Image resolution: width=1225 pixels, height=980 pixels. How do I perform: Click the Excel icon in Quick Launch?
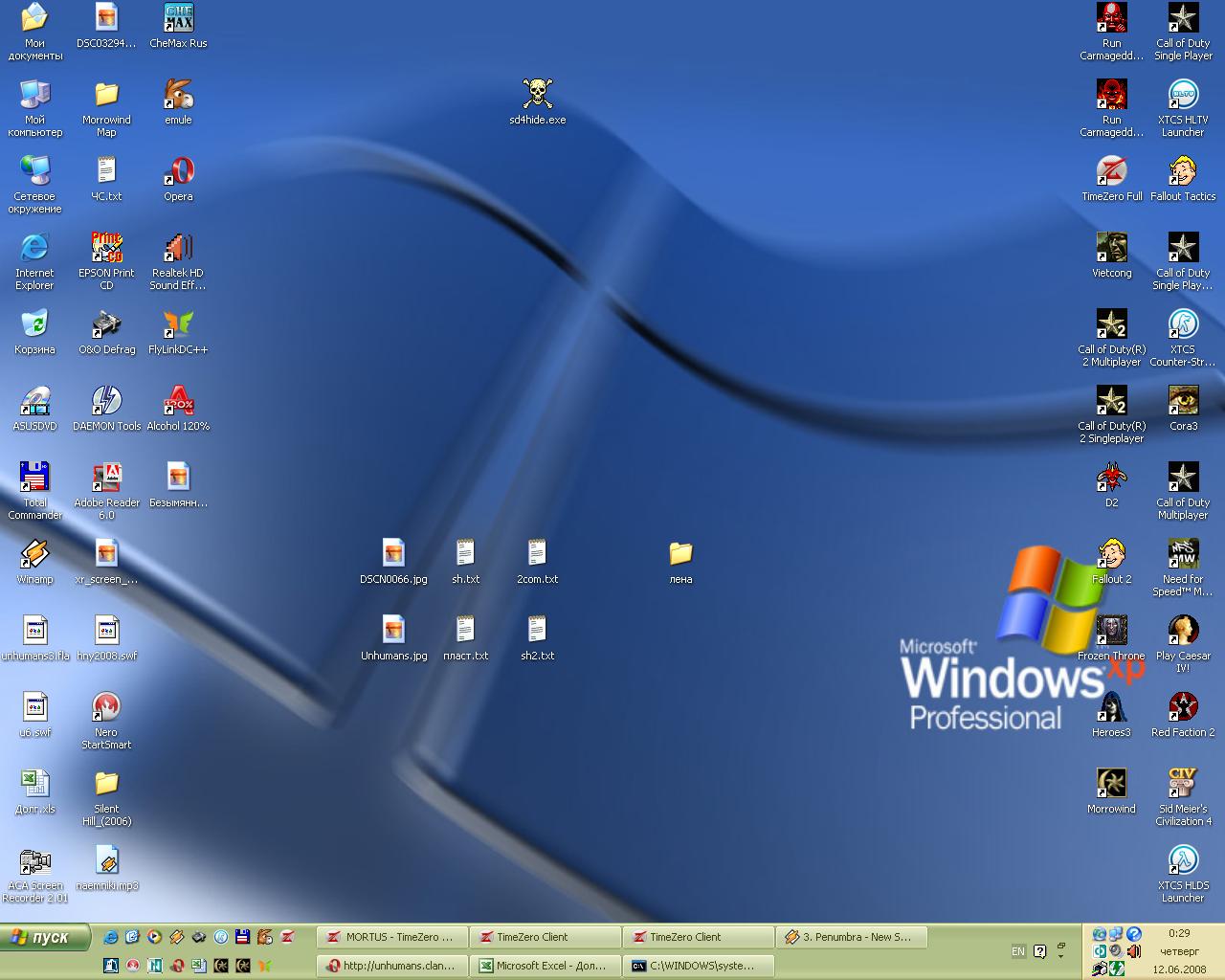click(x=199, y=966)
